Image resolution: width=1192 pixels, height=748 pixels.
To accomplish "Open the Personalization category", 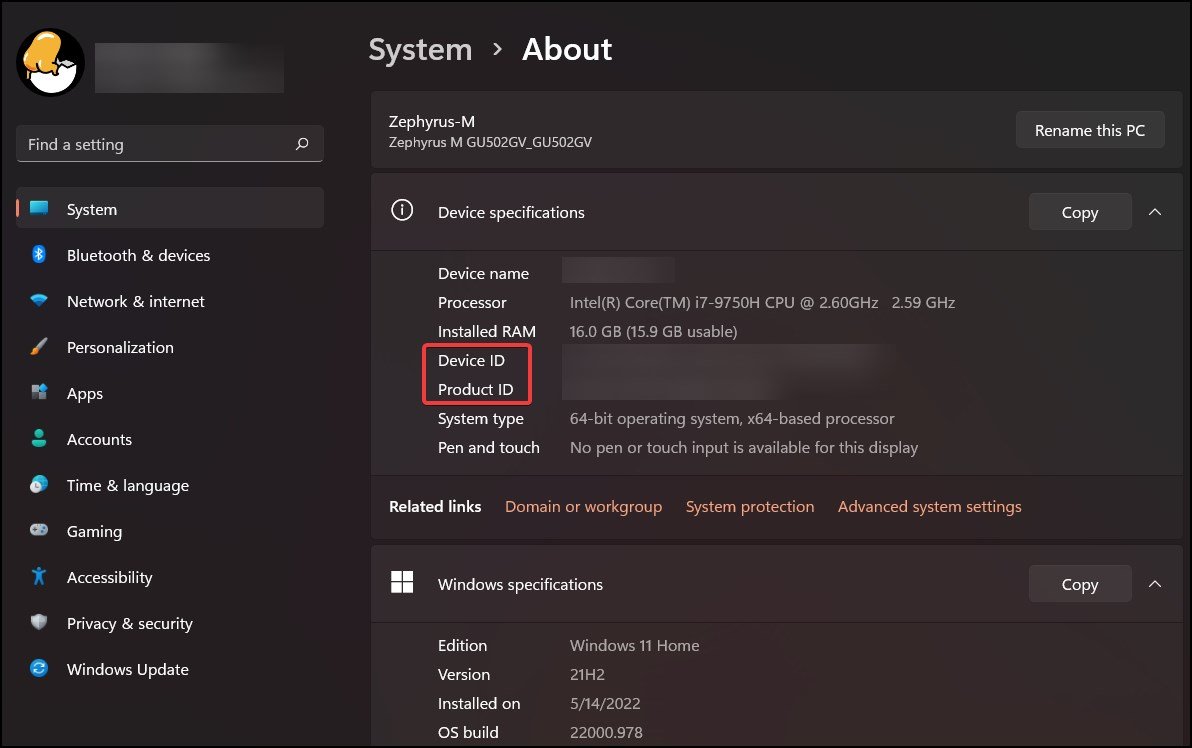I will click(170, 347).
